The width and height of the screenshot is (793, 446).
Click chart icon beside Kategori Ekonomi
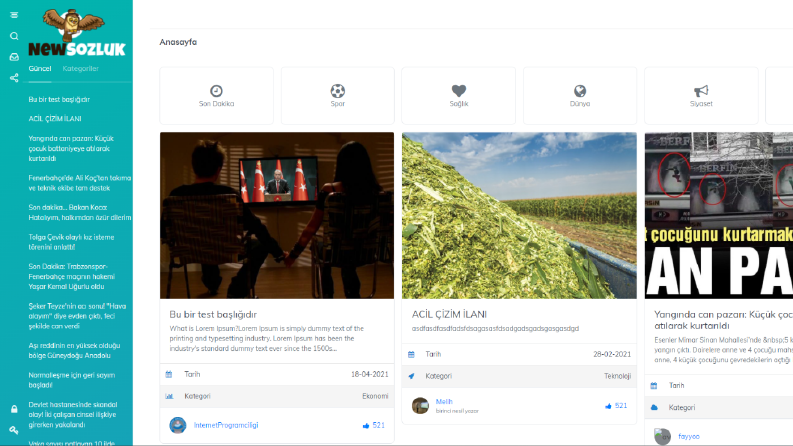[x=169, y=396]
